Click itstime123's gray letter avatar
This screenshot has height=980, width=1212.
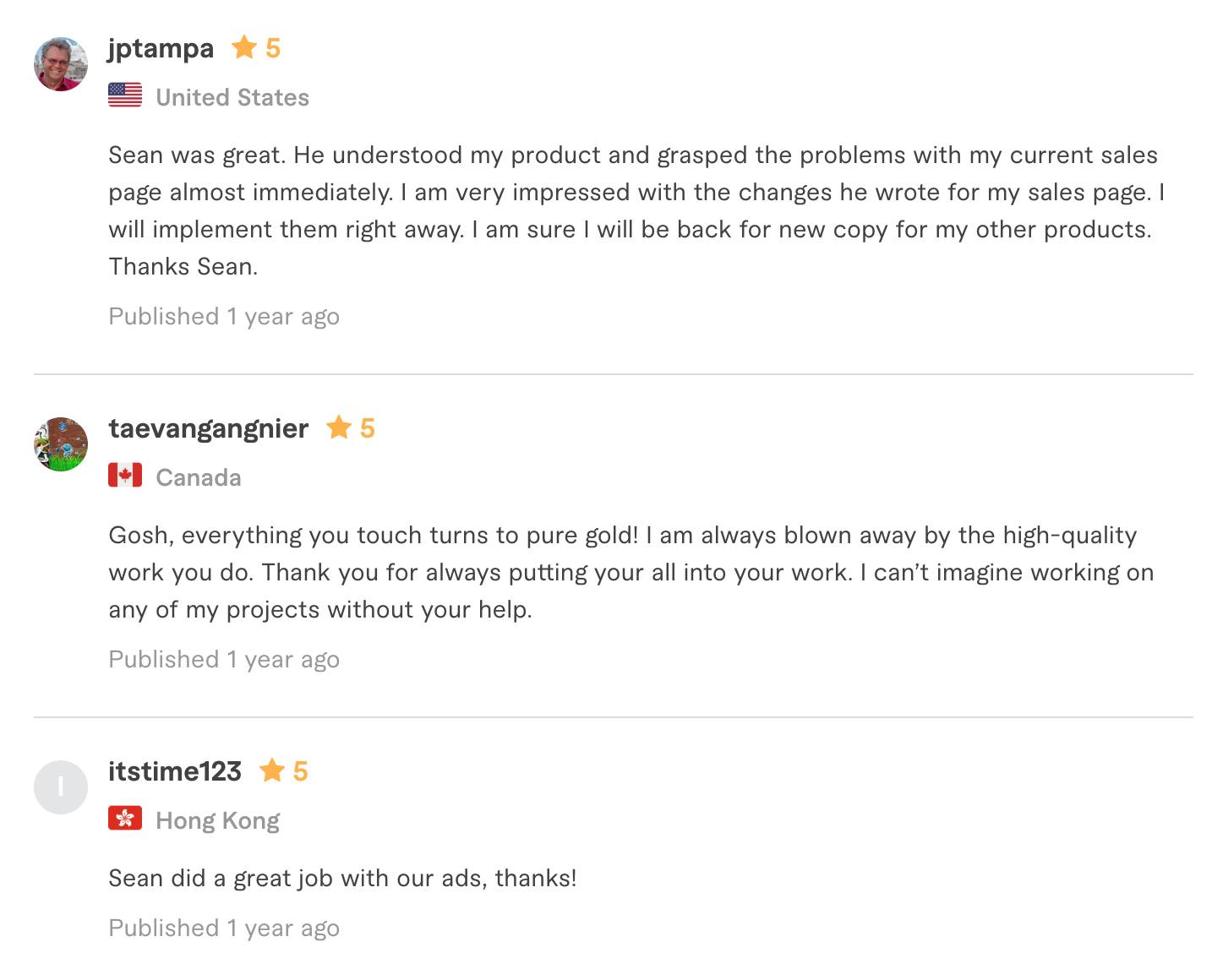[61, 787]
